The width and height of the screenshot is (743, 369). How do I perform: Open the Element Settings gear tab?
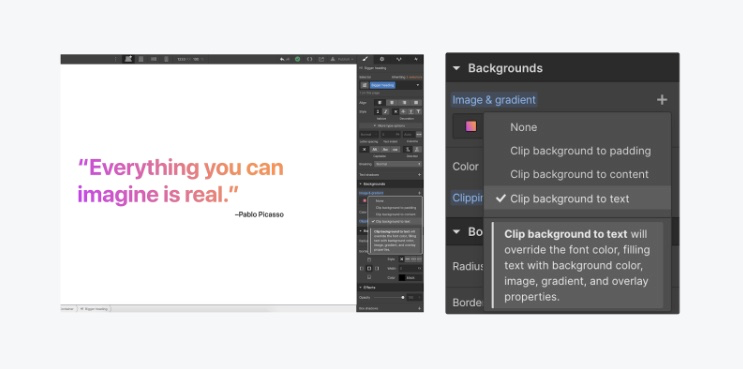point(382,59)
